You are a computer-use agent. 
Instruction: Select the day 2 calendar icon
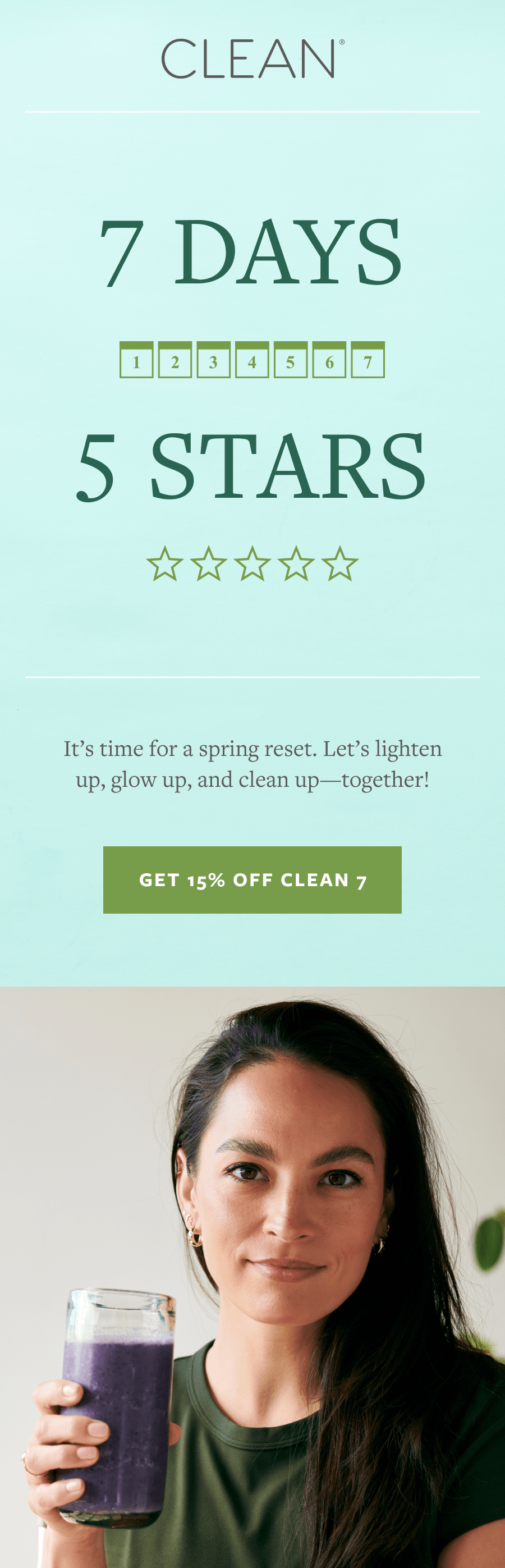click(x=175, y=360)
